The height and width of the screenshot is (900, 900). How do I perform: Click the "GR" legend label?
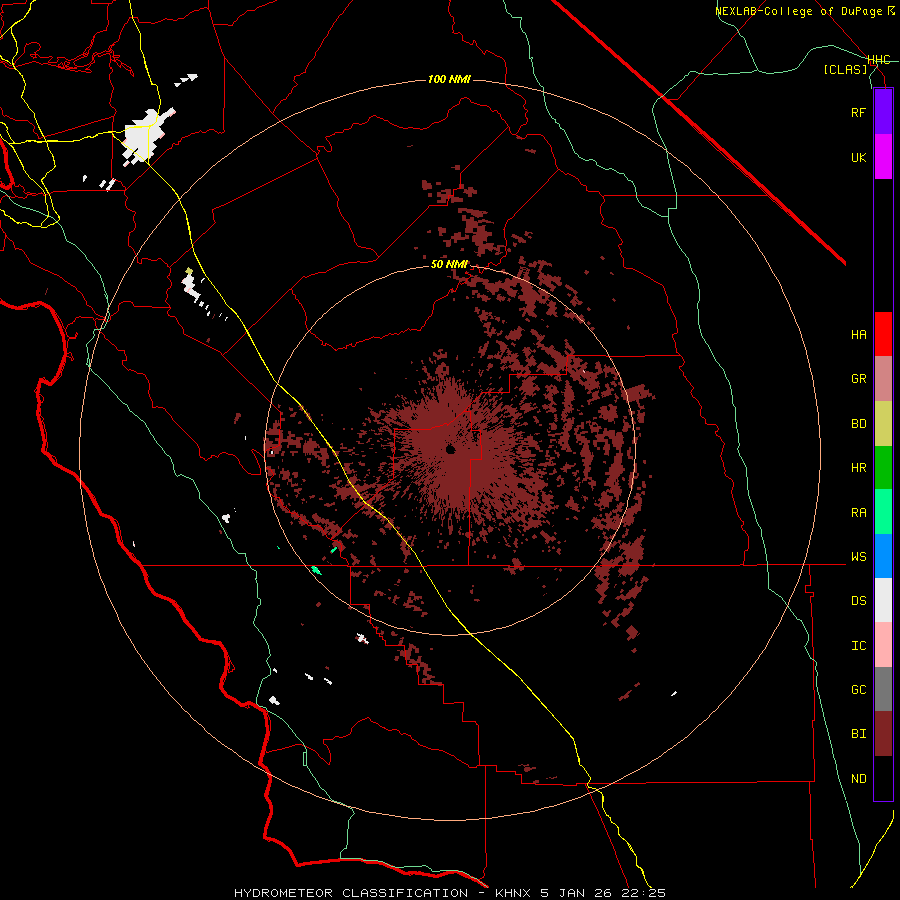(858, 379)
